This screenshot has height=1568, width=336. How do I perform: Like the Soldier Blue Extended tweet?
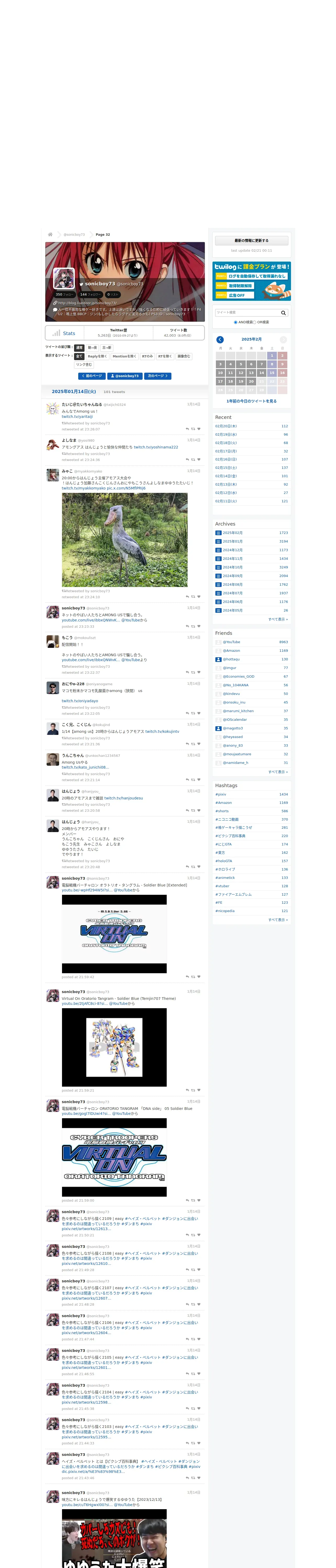coord(199,977)
